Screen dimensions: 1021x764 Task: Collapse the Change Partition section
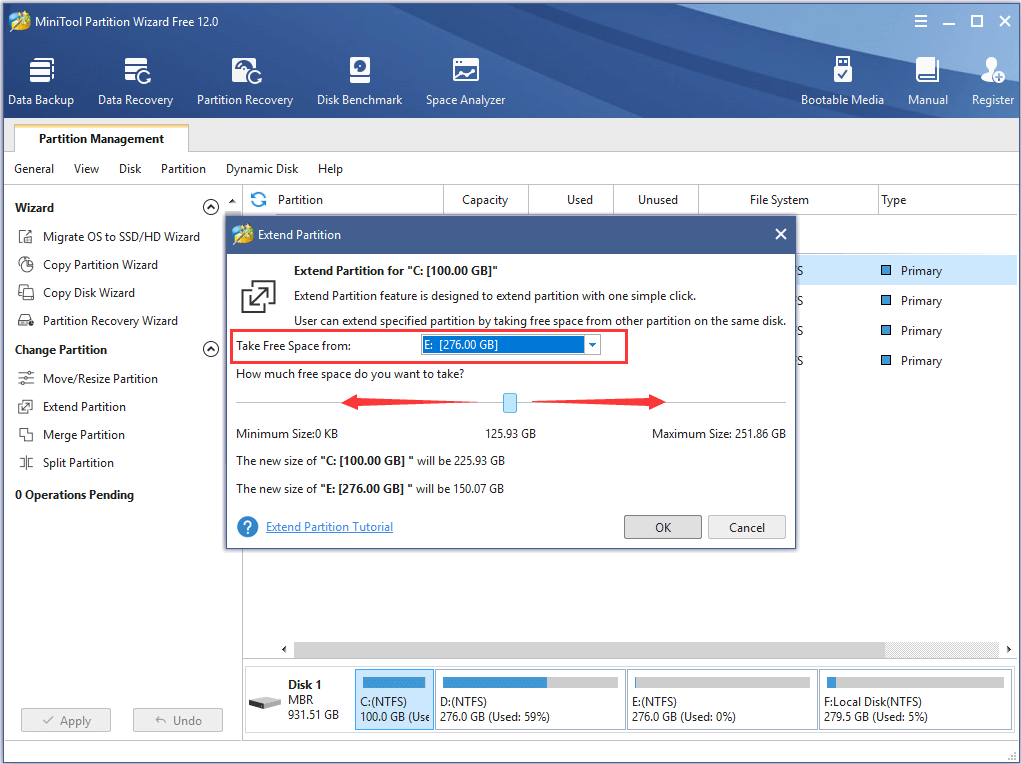click(x=210, y=349)
